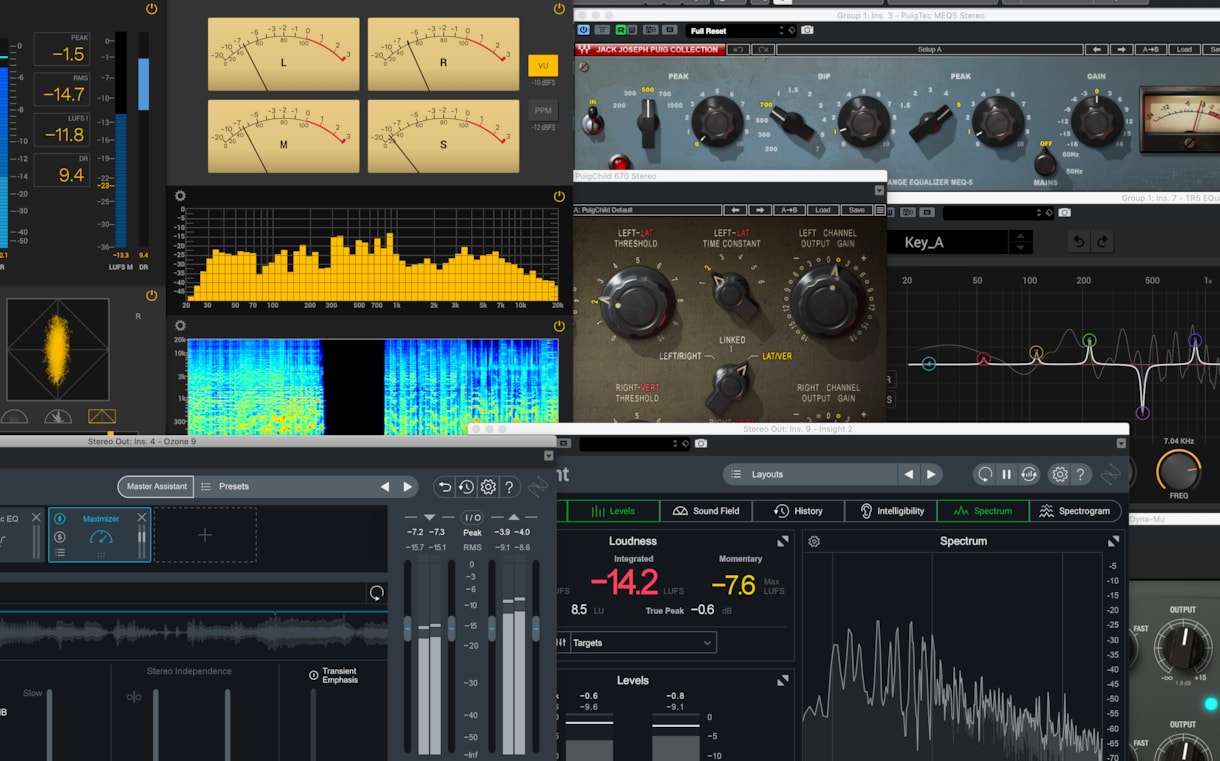
Task: Open Insight 2 settings gear
Action: click(1060, 474)
